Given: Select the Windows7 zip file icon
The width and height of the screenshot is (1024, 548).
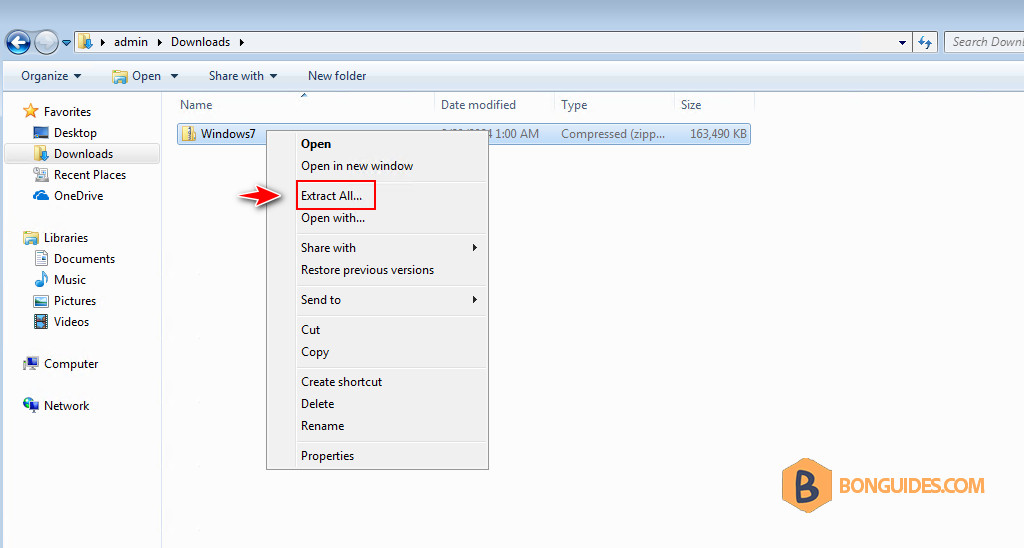Looking at the screenshot, I should click(x=189, y=134).
